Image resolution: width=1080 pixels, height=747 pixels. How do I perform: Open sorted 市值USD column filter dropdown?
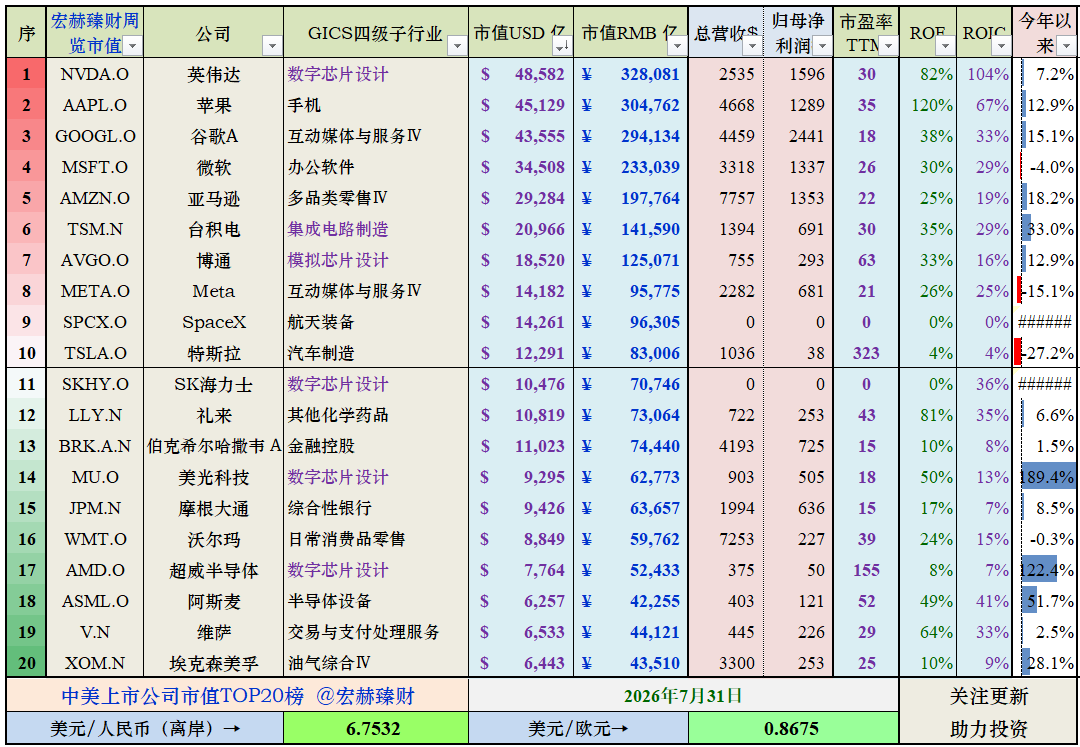pos(563,46)
